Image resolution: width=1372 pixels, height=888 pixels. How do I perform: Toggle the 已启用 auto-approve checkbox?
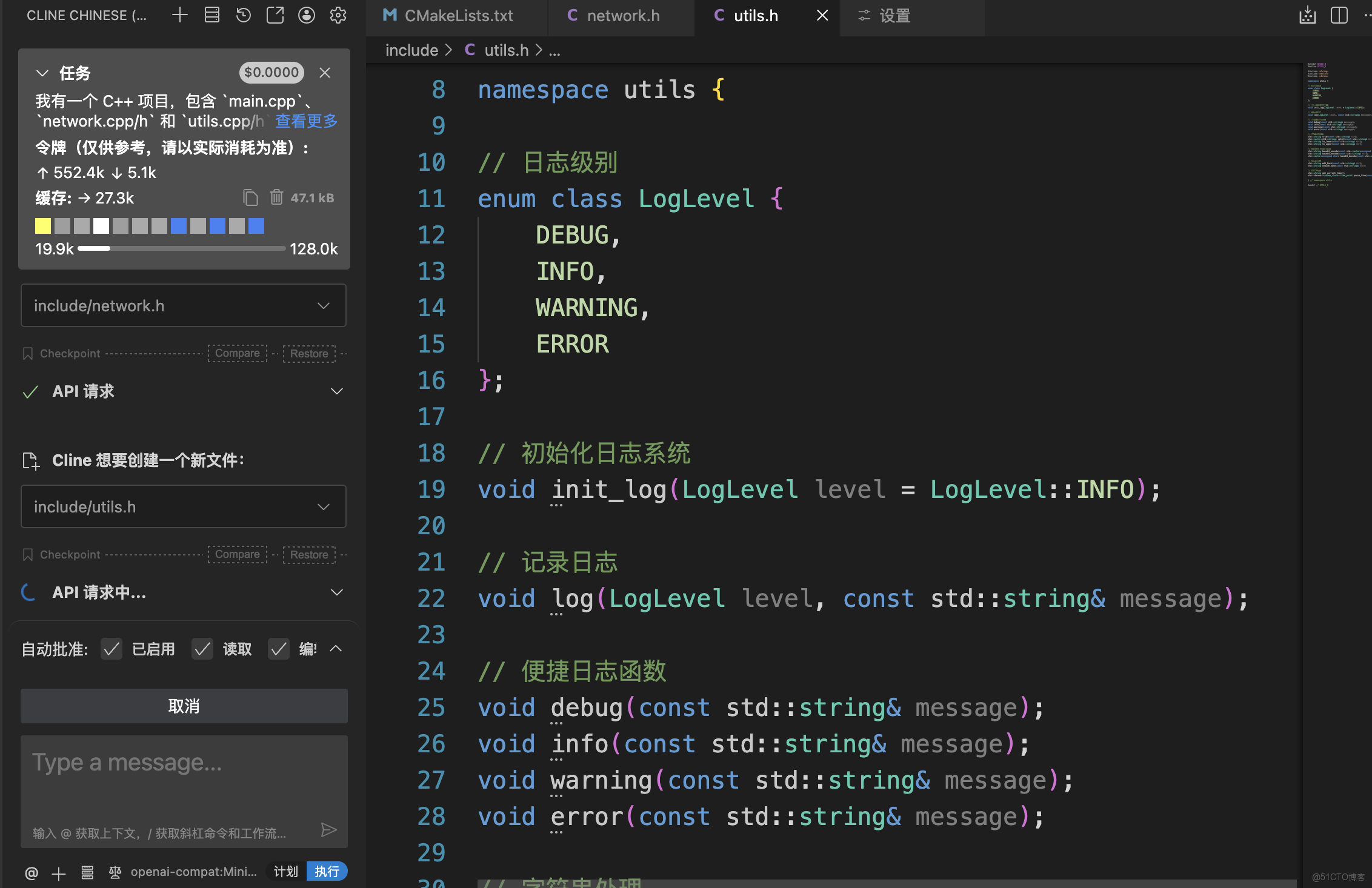pos(112,649)
